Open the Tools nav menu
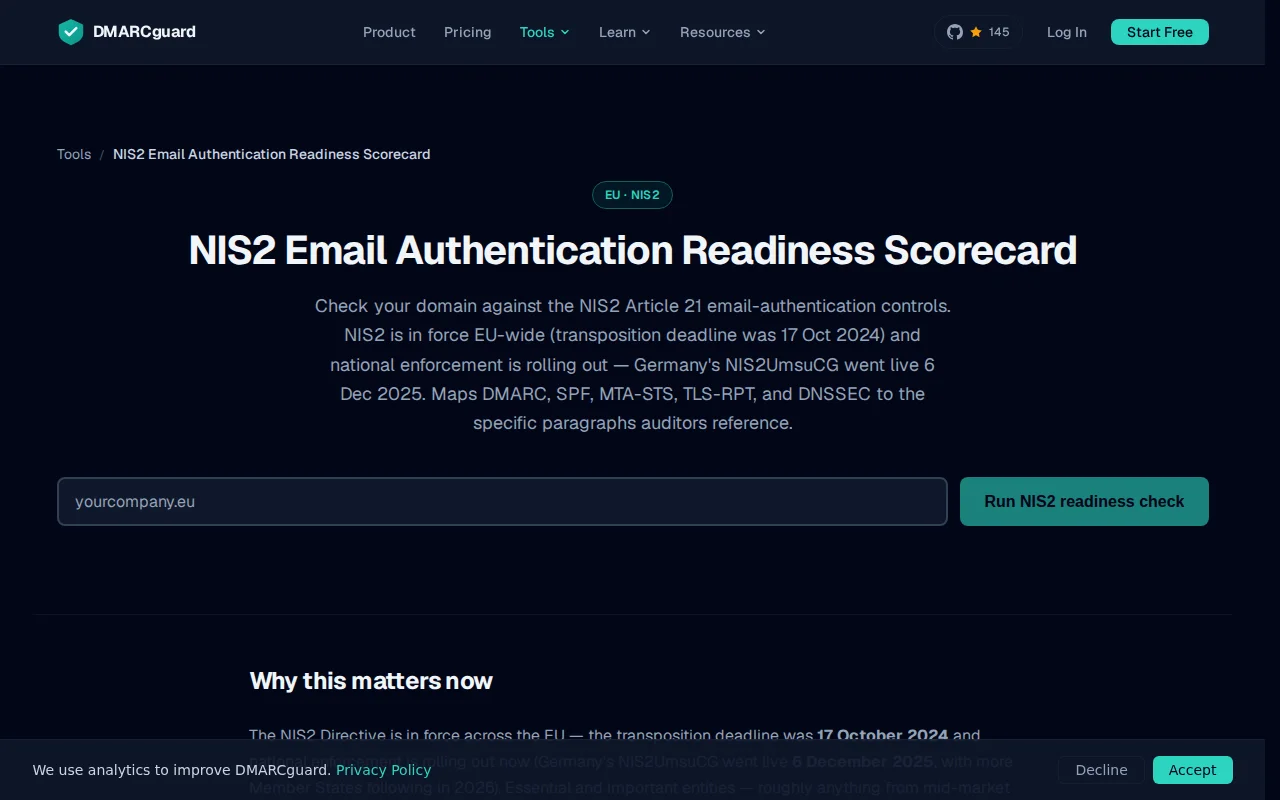 [544, 32]
